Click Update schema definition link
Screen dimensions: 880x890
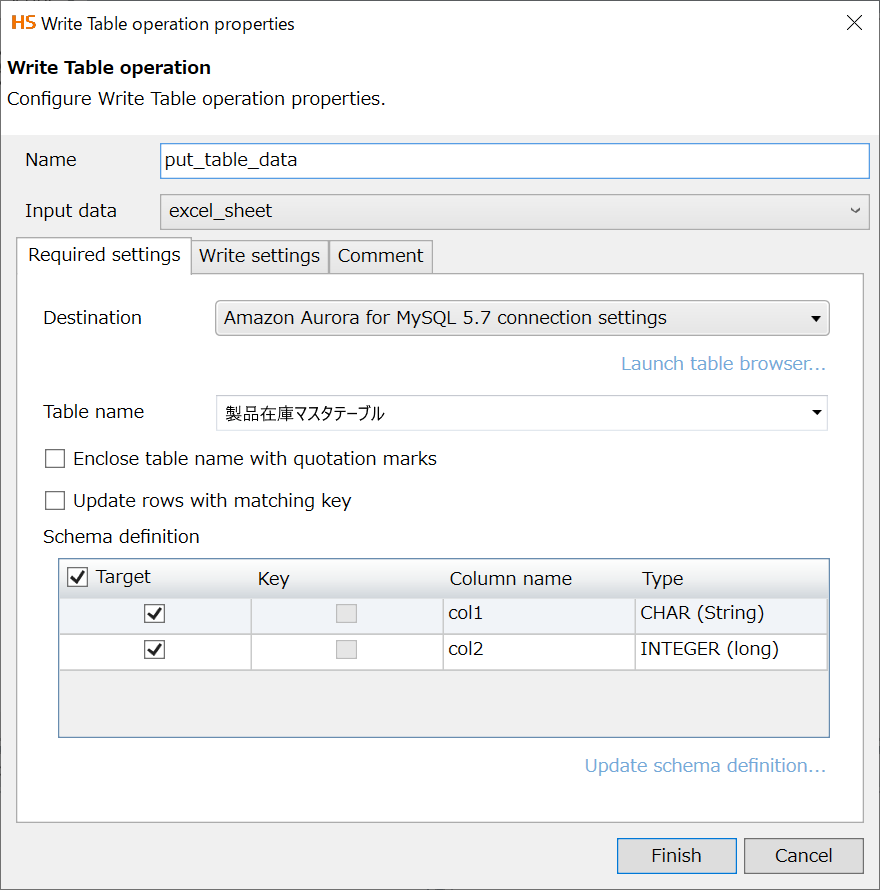pos(705,766)
